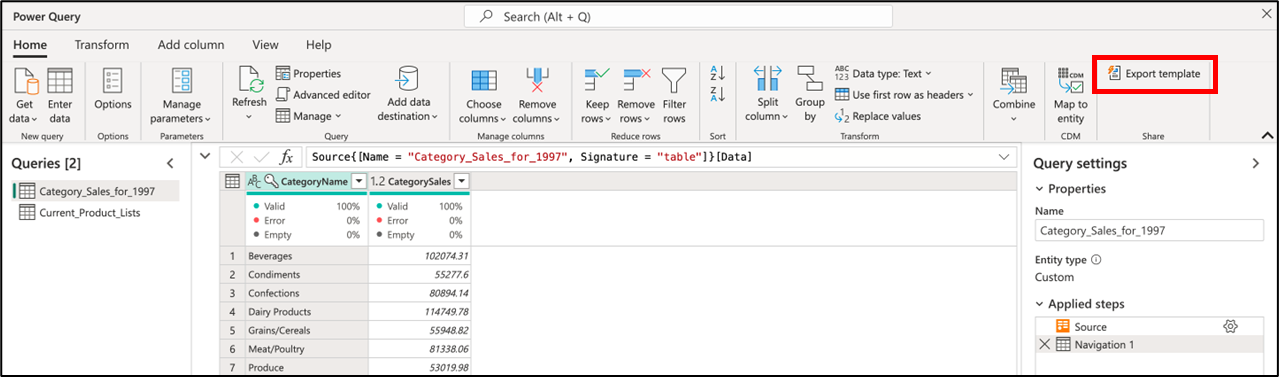Sort ascending A to Z

[x=717, y=74]
